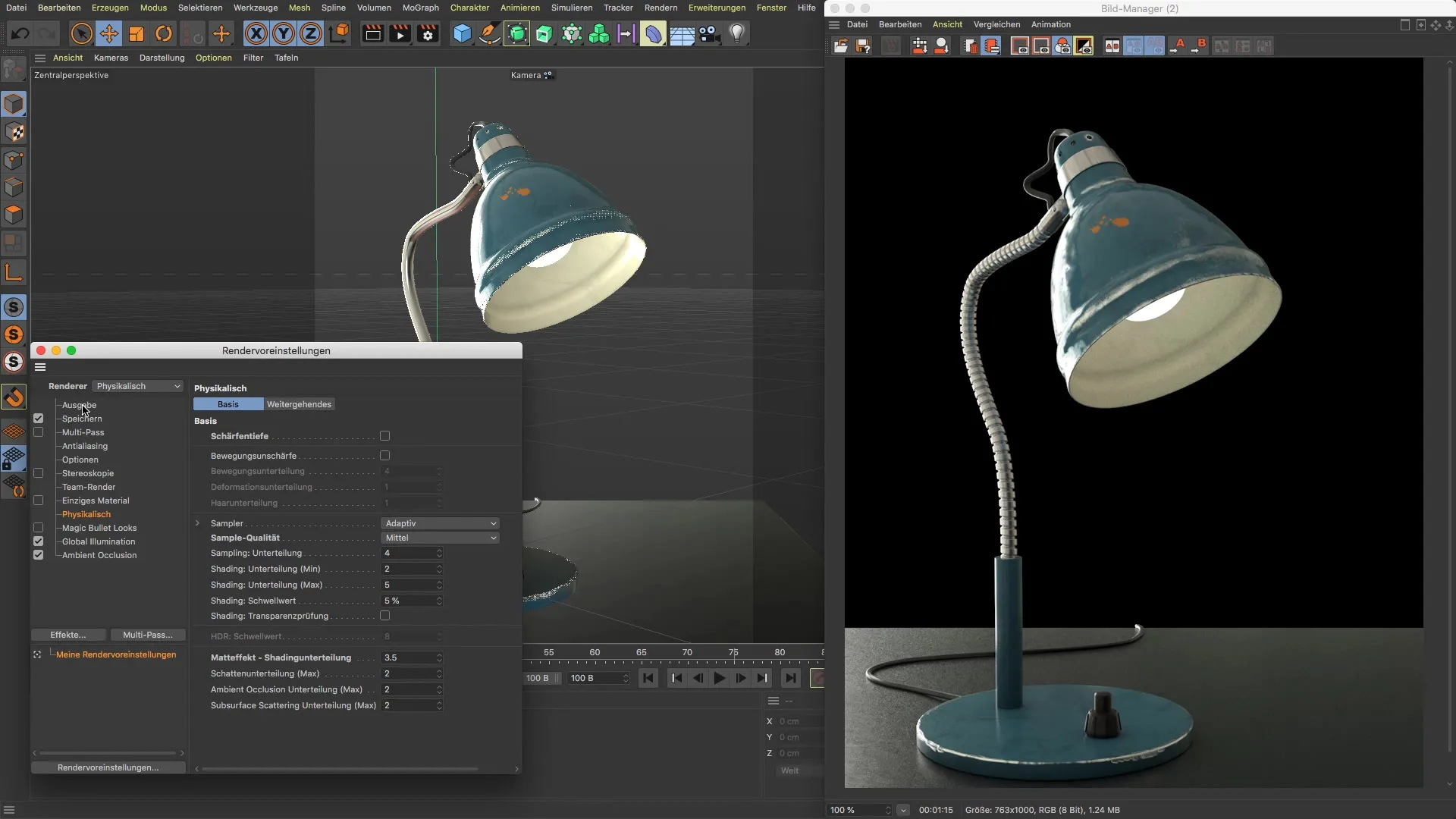Click the camera object icon

point(709,34)
